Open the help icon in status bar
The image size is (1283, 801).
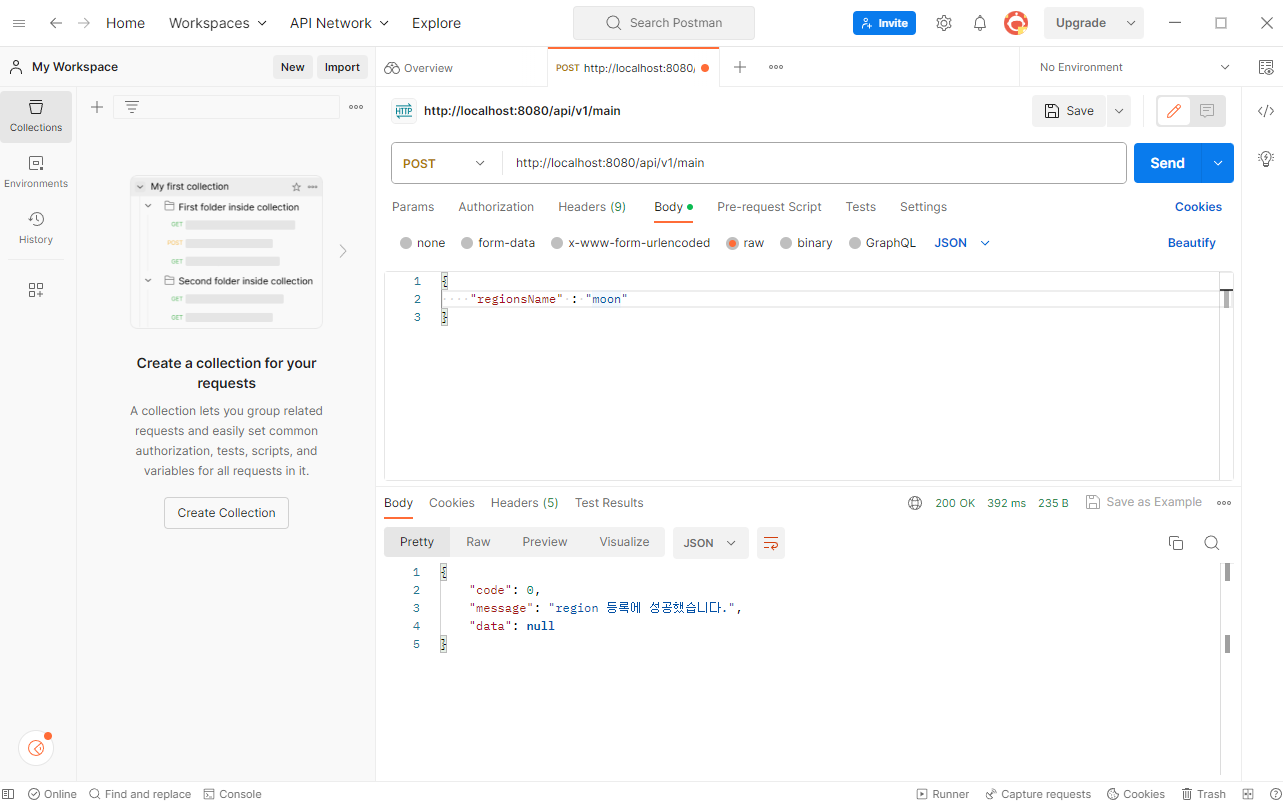[1275, 794]
